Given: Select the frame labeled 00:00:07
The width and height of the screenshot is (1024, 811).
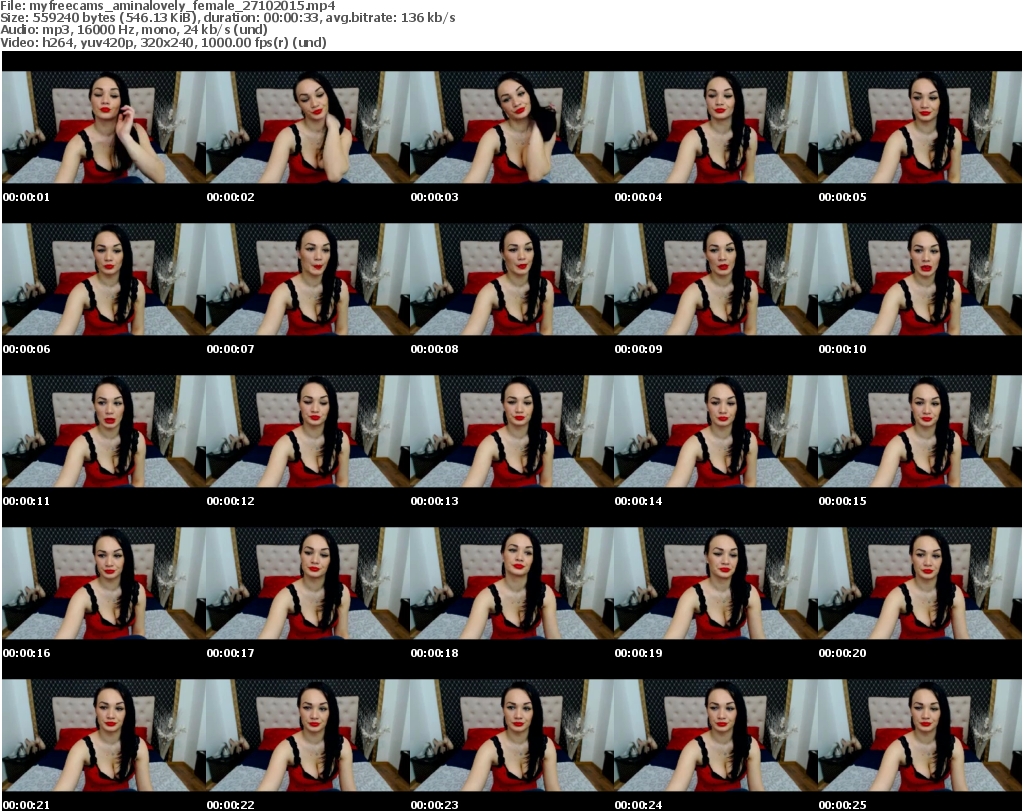Looking at the screenshot, I should [x=308, y=279].
